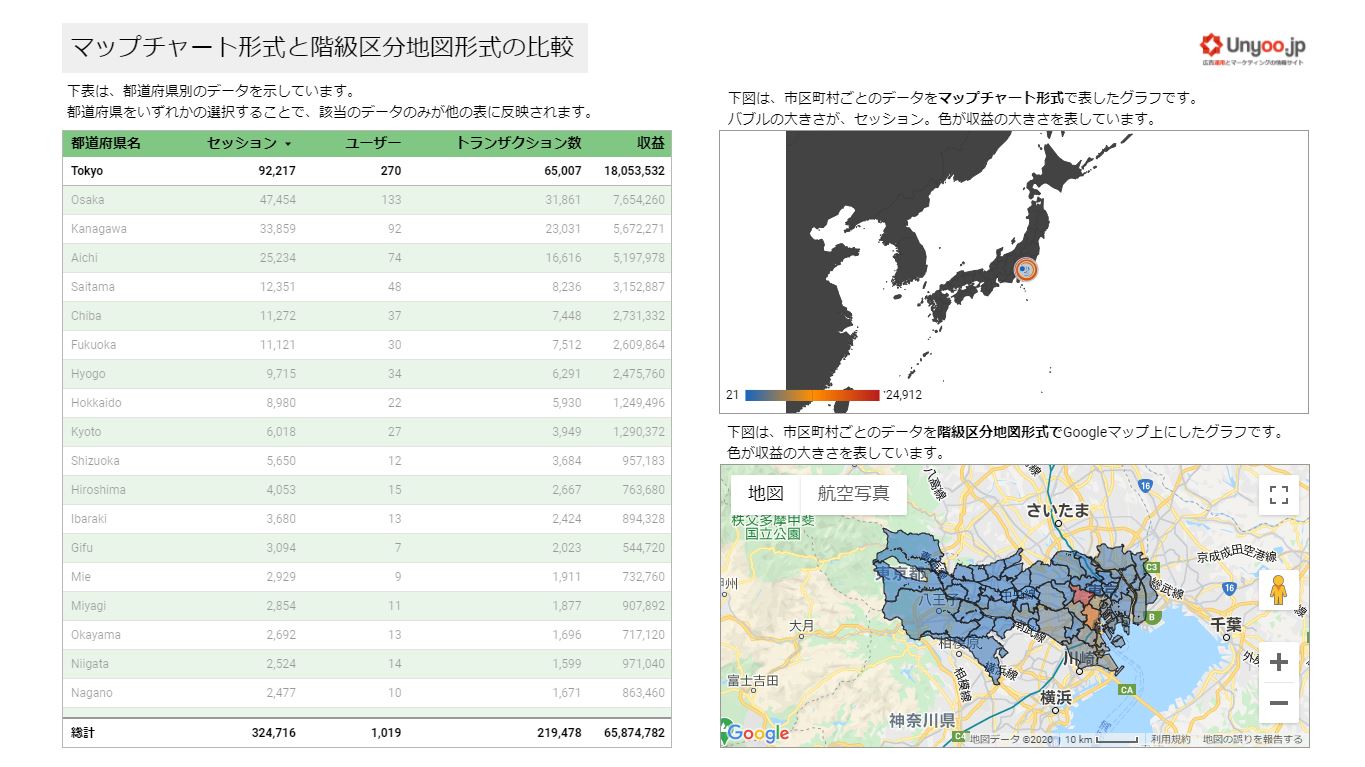Select the Gifu row
The height and width of the screenshot is (767, 1365).
coord(367,548)
